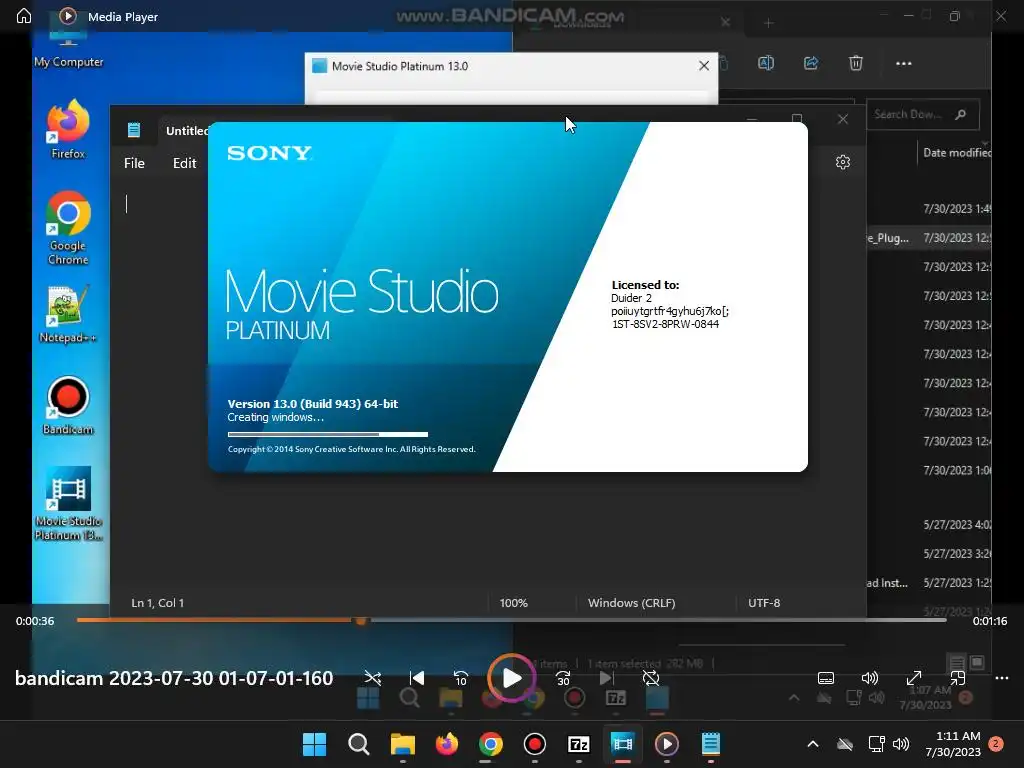The height and width of the screenshot is (768, 1024).
Task: Click the orange seek bar thumb
Action: 360,620
